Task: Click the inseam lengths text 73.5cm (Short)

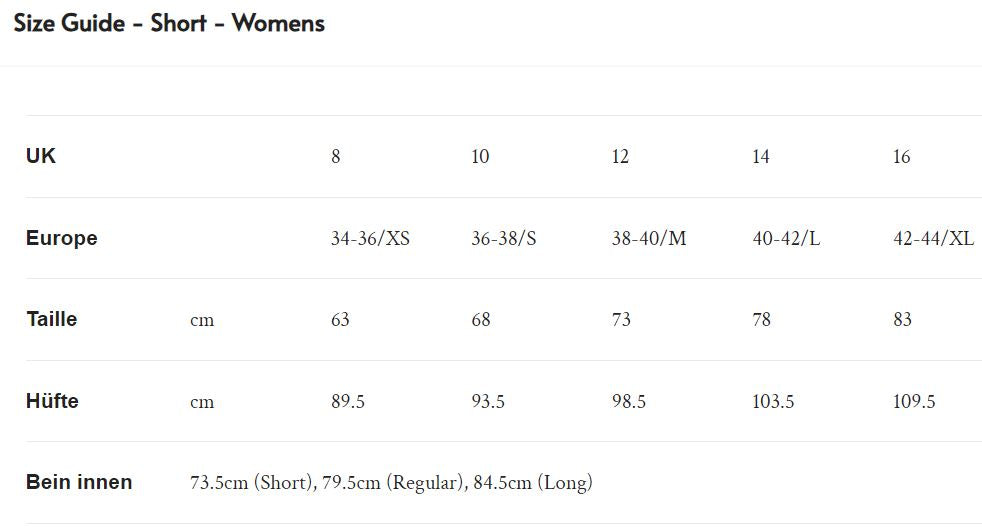Action: (x=251, y=483)
